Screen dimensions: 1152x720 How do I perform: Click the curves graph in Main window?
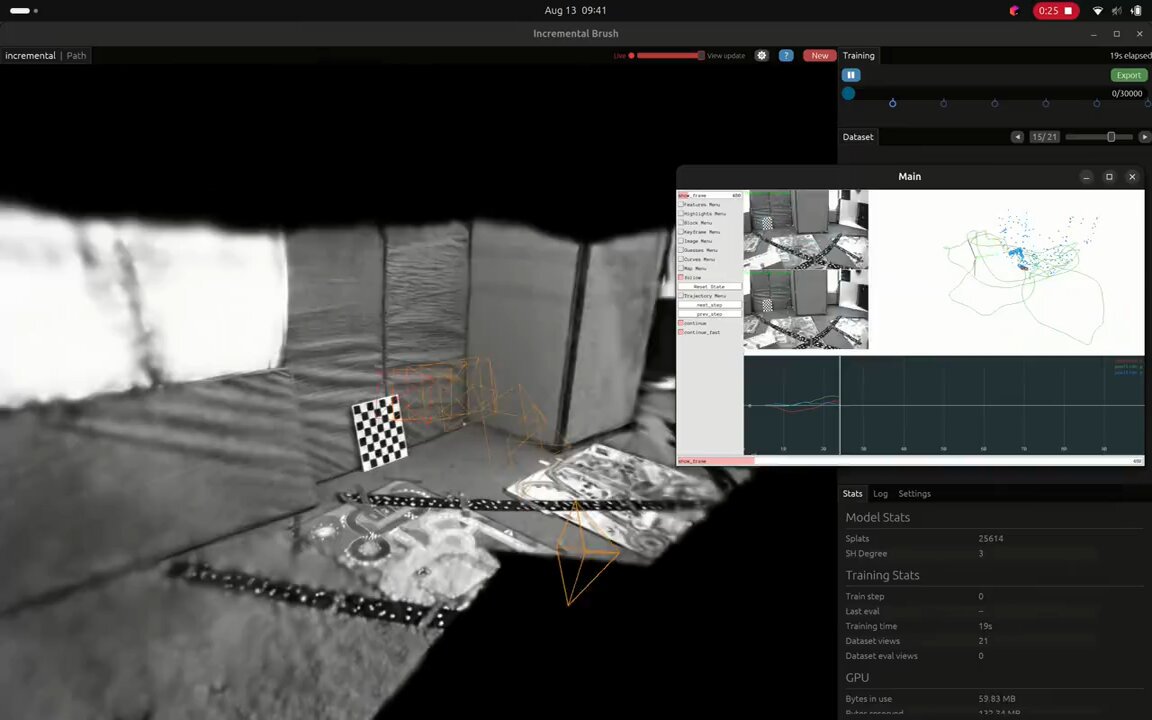tap(944, 406)
